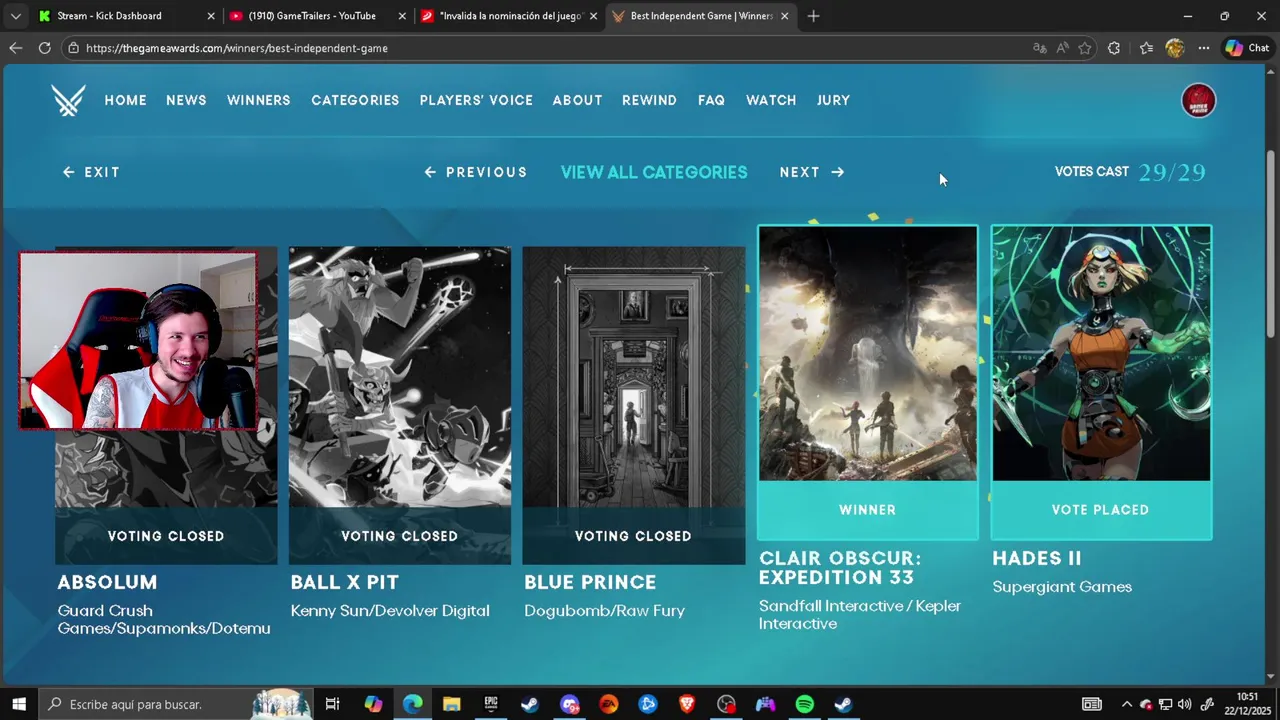
Task: Activate the read aloud icon
Action: coord(1062,48)
